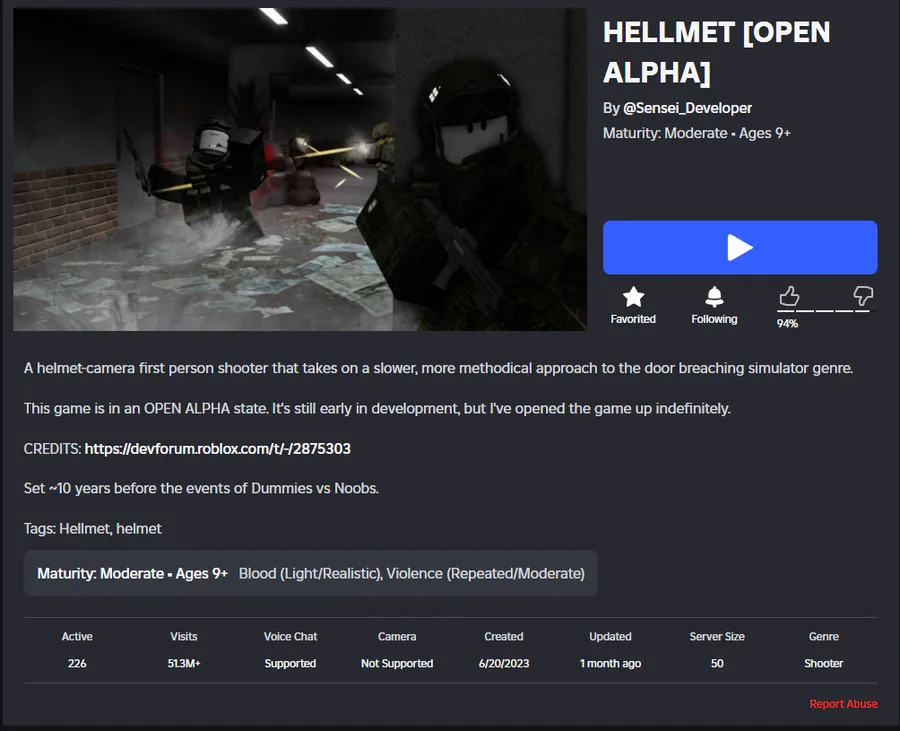900x731 pixels.
Task: Click the Report Abuse link
Action: (843, 703)
